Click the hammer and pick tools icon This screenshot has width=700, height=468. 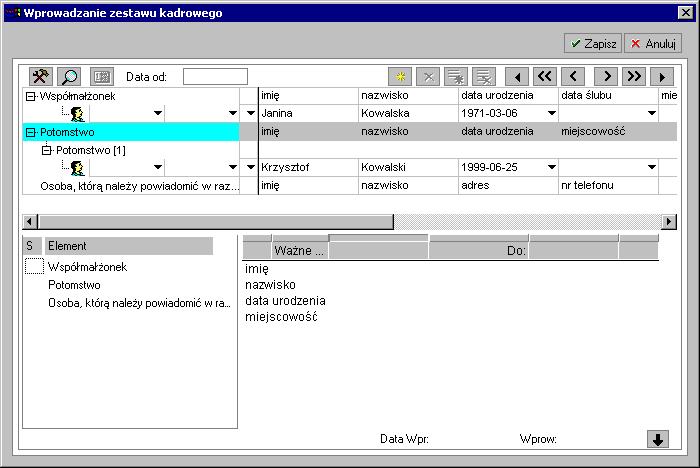point(41,77)
